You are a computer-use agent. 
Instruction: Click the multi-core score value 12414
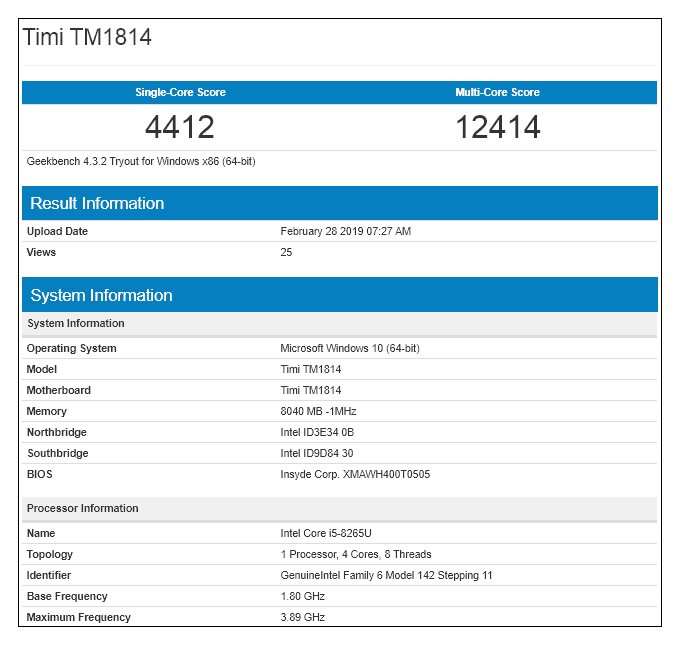pyautogui.click(x=498, y=127)
